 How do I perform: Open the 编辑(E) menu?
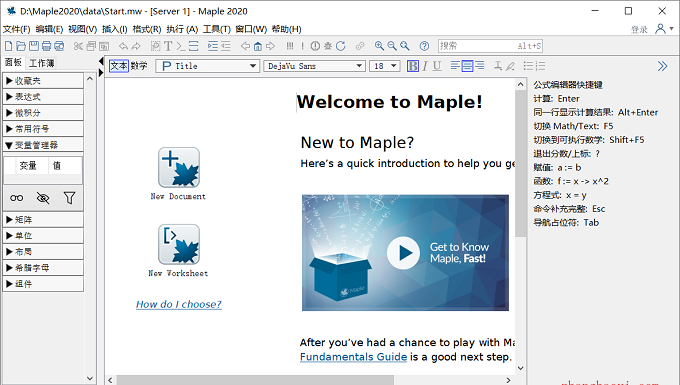tap(49, 29)
